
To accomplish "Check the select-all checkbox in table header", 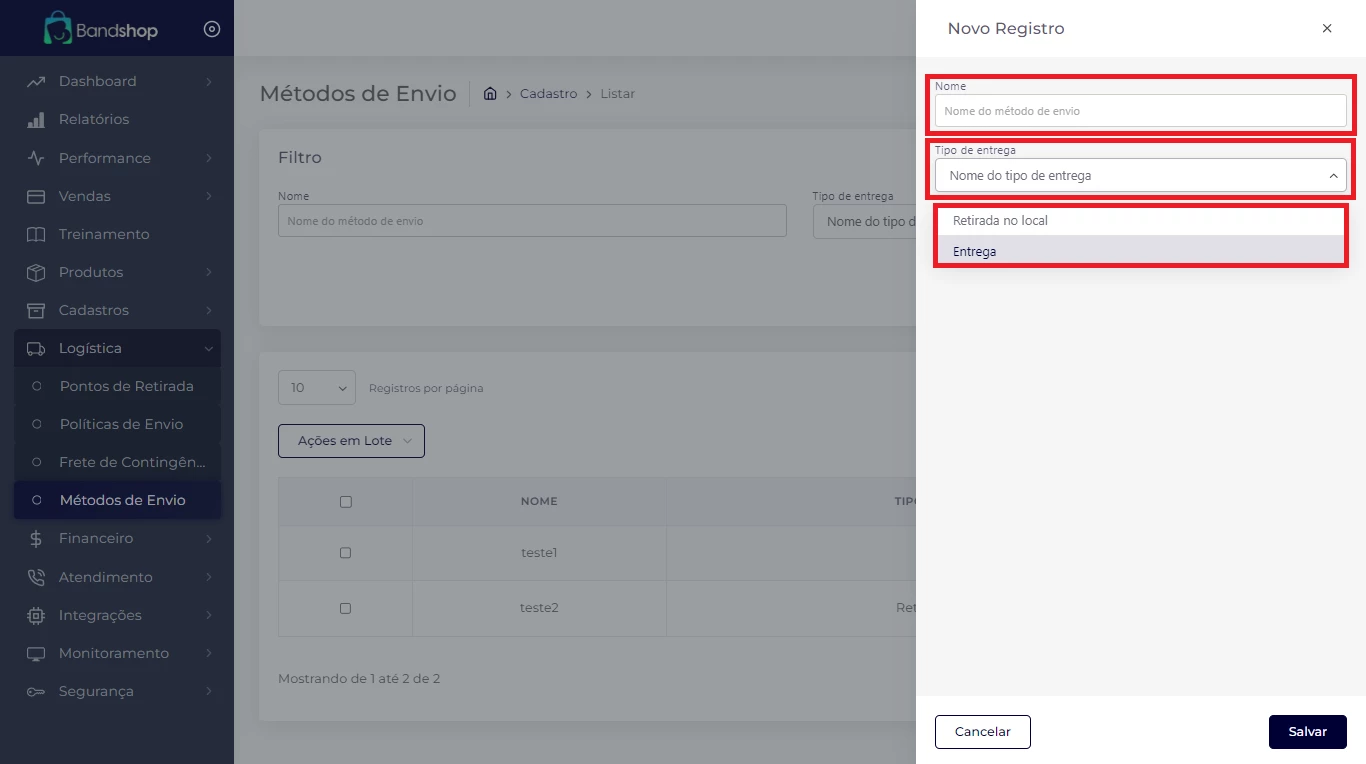I will pos(346,502).
